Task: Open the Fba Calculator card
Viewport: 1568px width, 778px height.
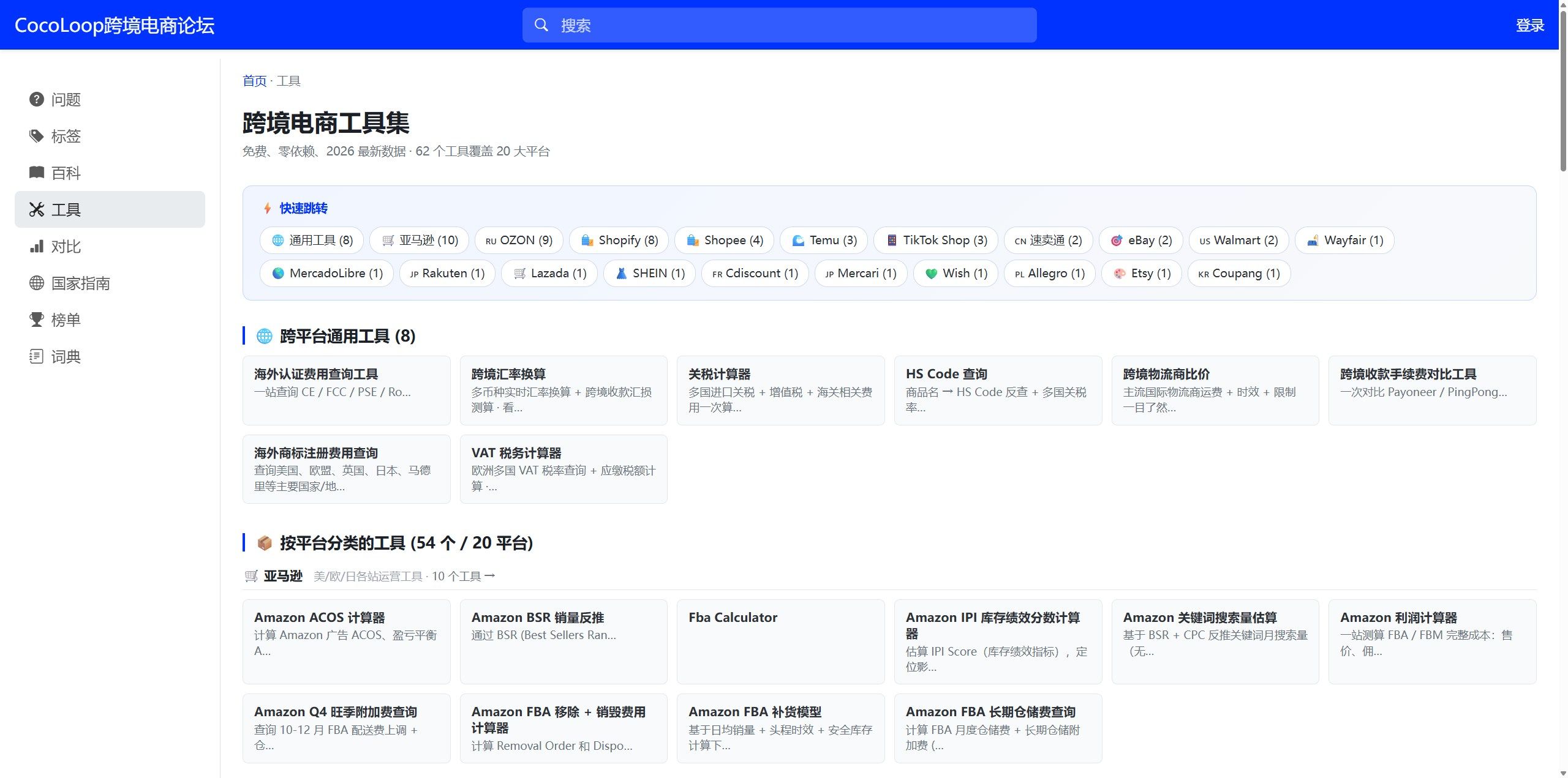Action: tap(781, 641)
